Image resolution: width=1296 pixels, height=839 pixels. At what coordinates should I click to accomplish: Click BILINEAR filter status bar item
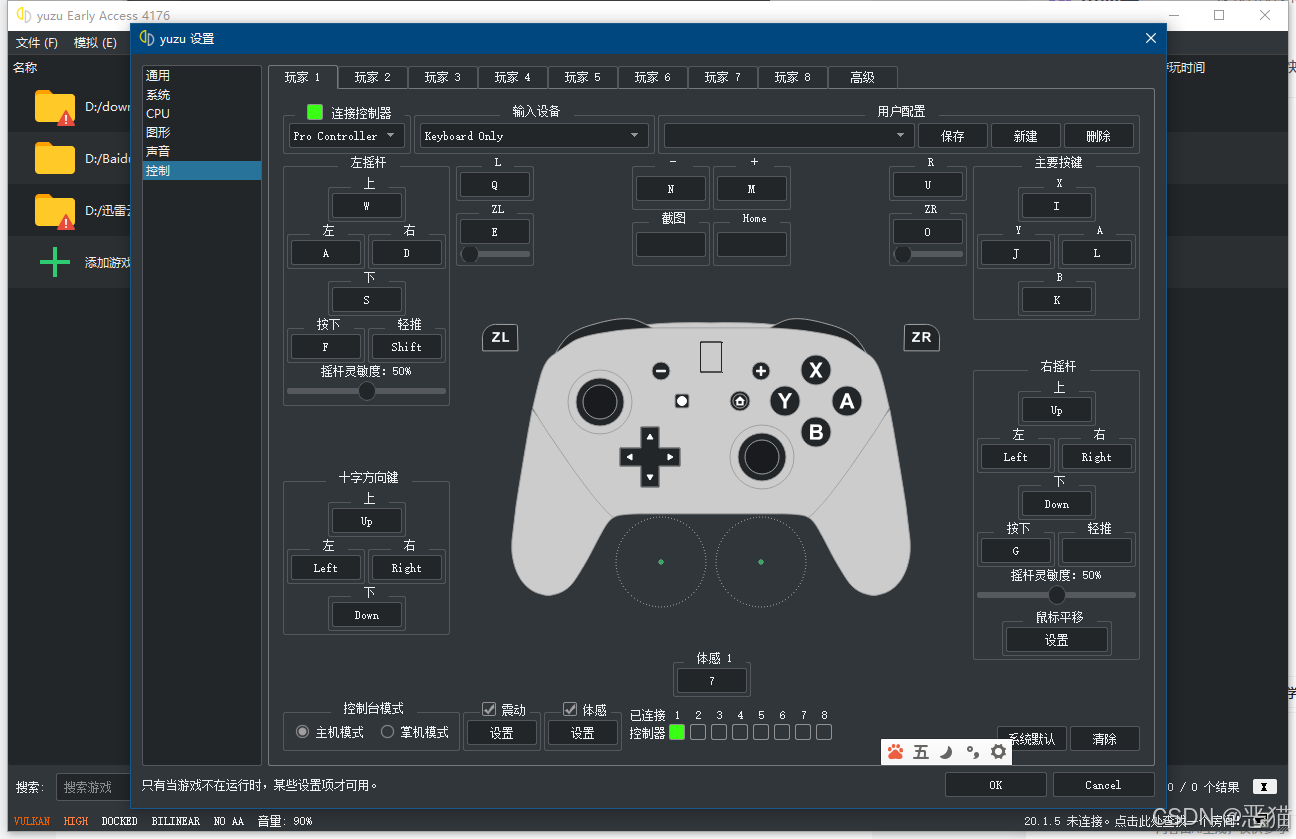click(x=175, y=820)
